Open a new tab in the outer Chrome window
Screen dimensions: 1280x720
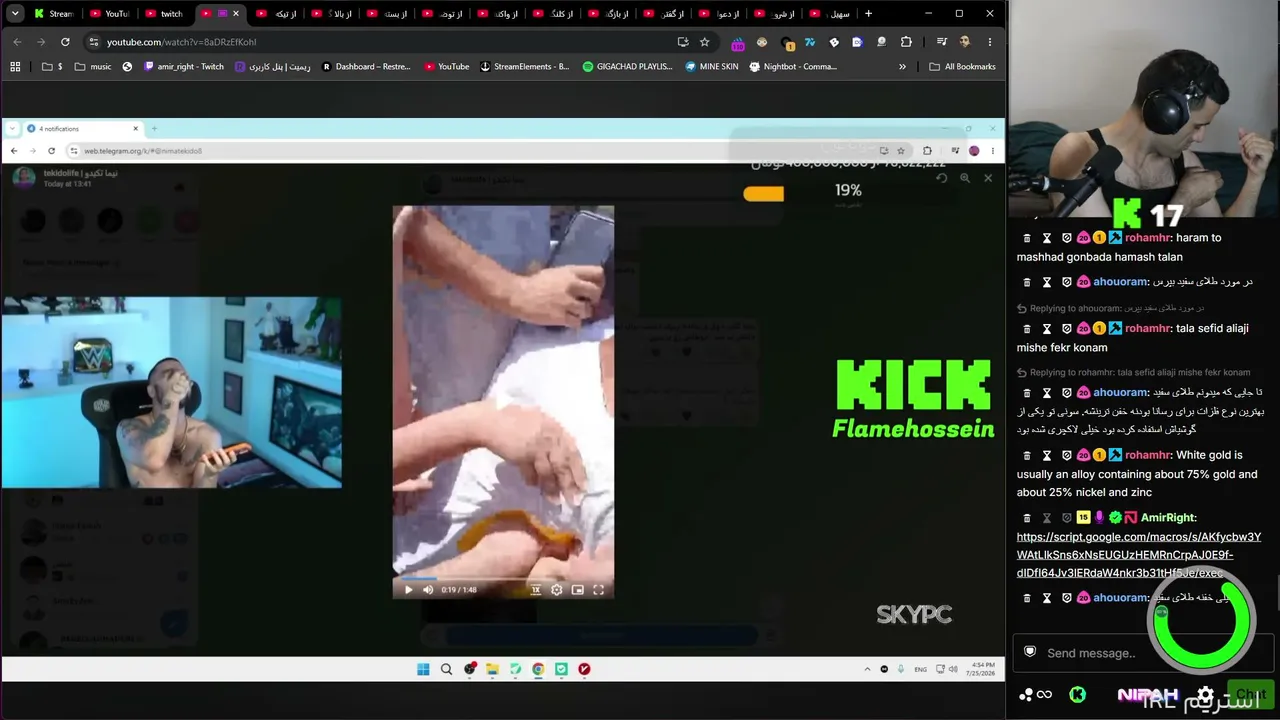(868, 14)
